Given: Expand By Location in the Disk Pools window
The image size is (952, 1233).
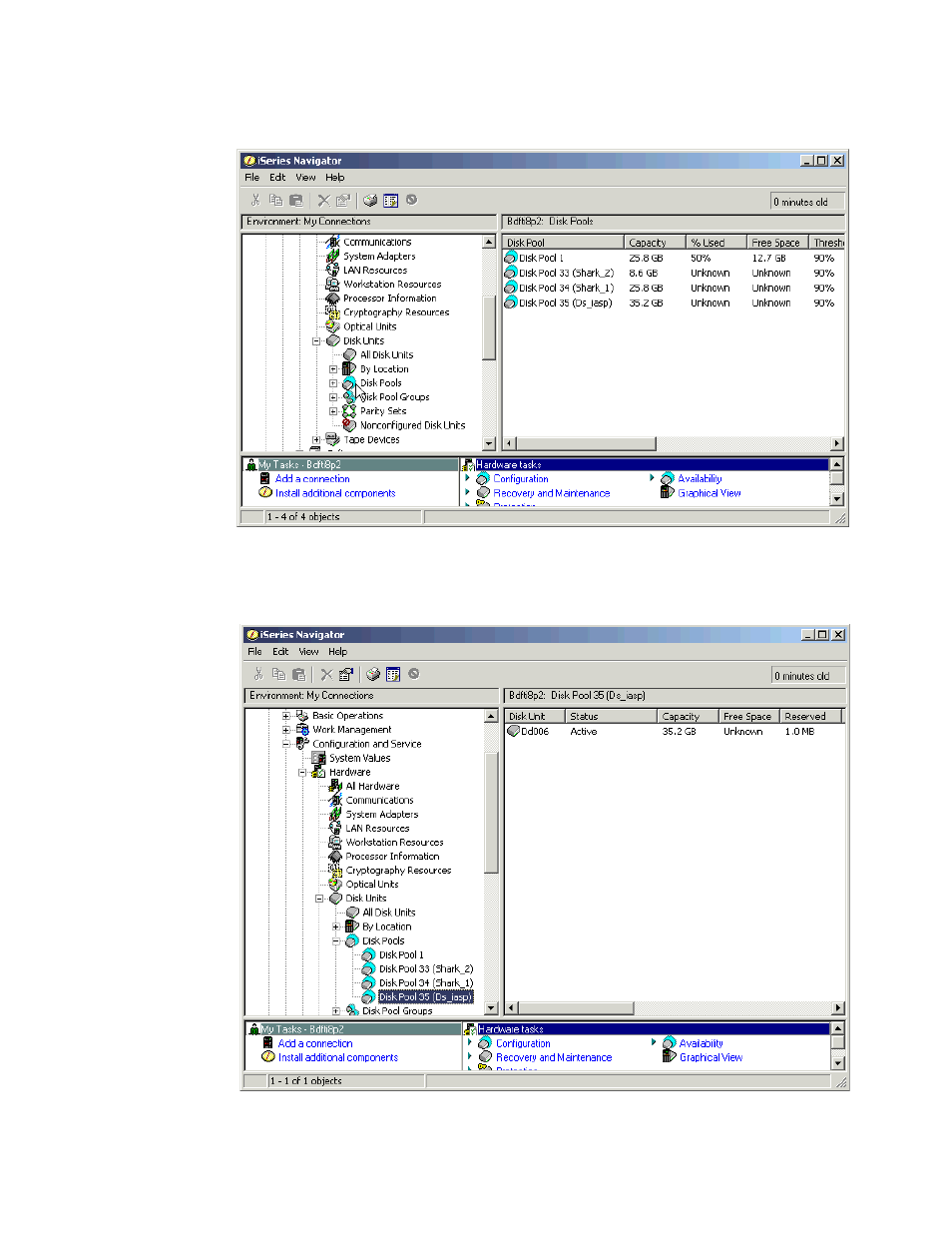Looking at the screenshot, I should coord(333,369).
